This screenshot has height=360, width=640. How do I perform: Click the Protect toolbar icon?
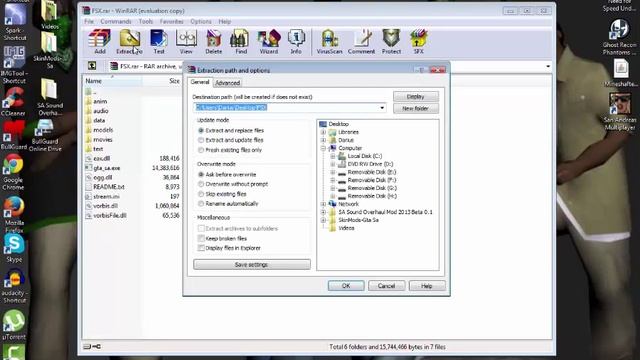tap(391, 42)
